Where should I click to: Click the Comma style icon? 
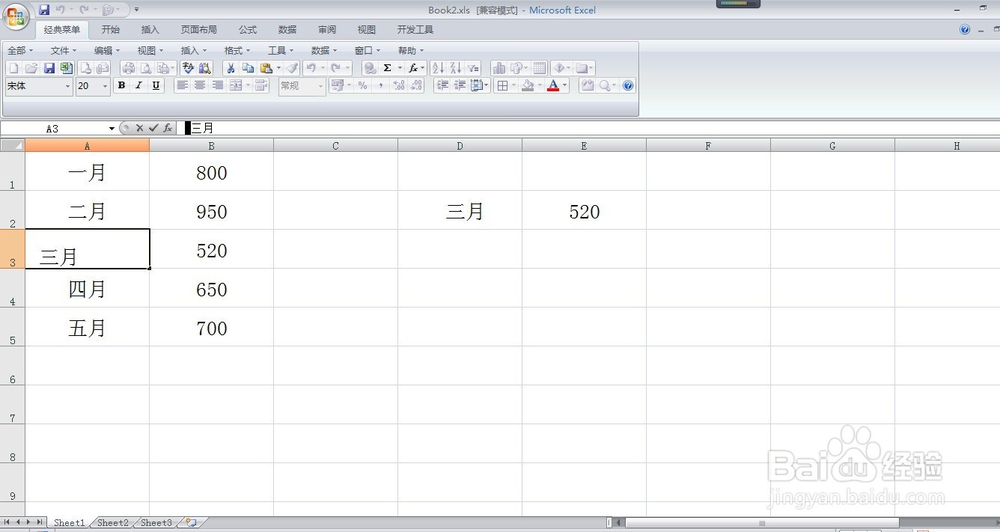[381, 85]
